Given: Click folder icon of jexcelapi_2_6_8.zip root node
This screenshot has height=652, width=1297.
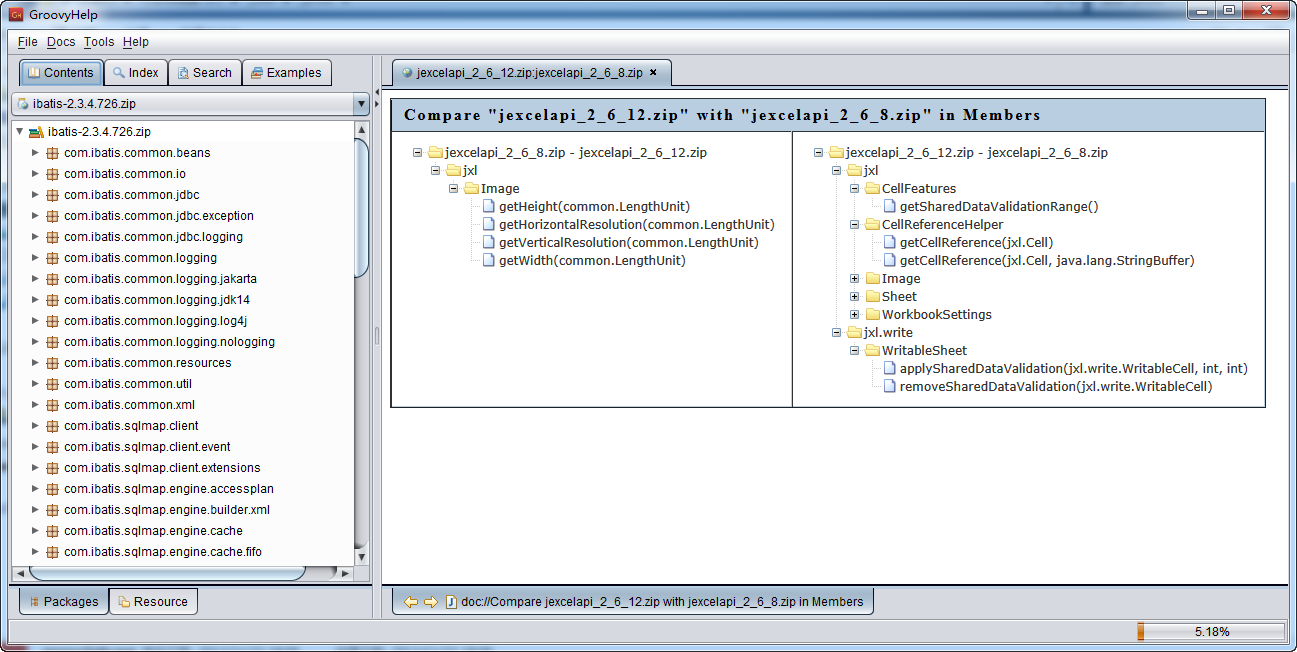Looking at the screenshot, I should [x=435, y=153].
